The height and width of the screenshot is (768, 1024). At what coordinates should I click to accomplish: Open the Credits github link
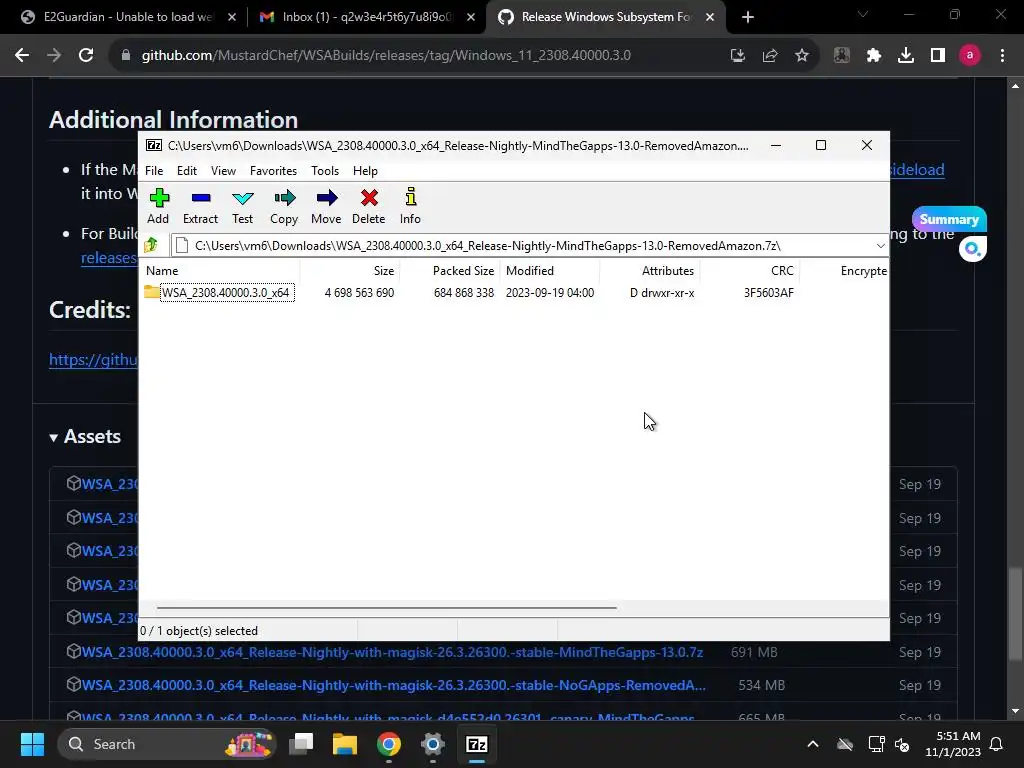[93, 359]
